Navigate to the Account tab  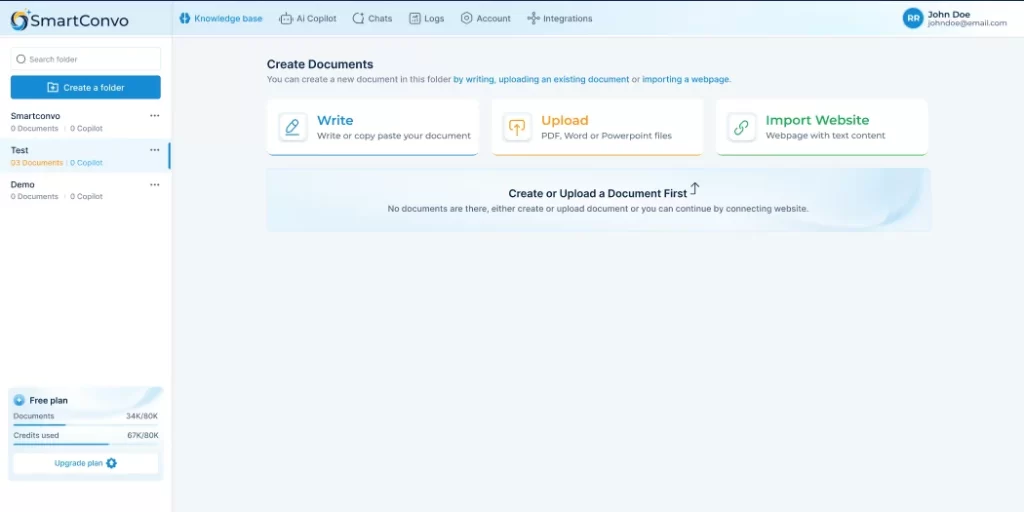[485, 18]
